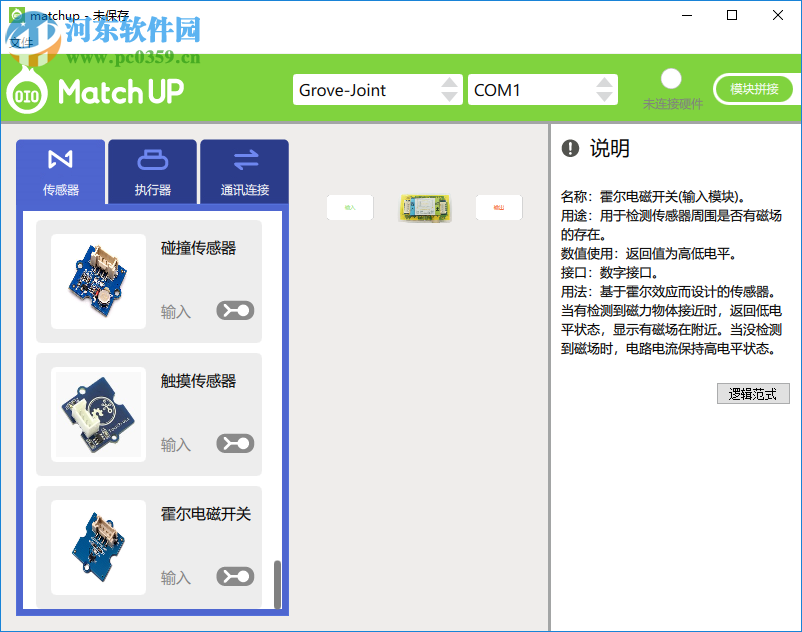
Task: Select the Grove module image on the canvas
Action: point(425,208)
